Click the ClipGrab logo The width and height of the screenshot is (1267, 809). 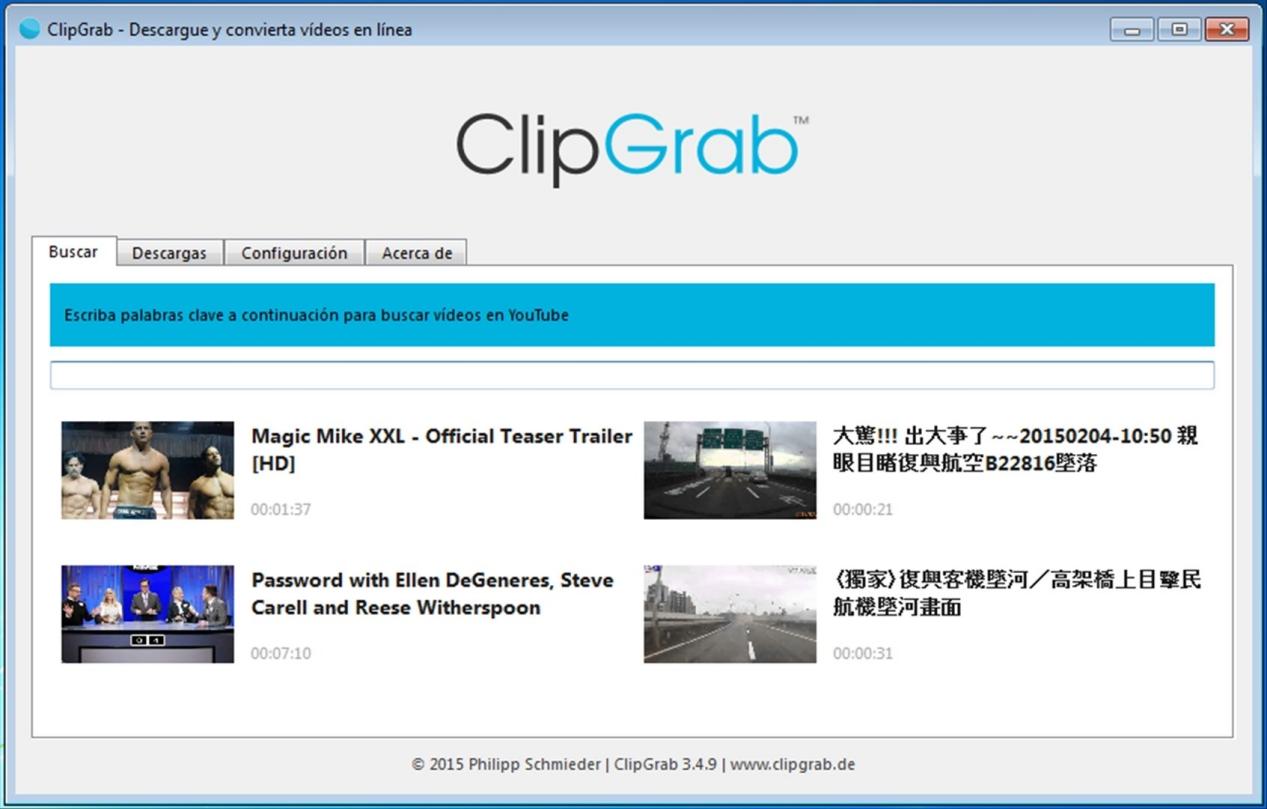(x=632, y=148)
